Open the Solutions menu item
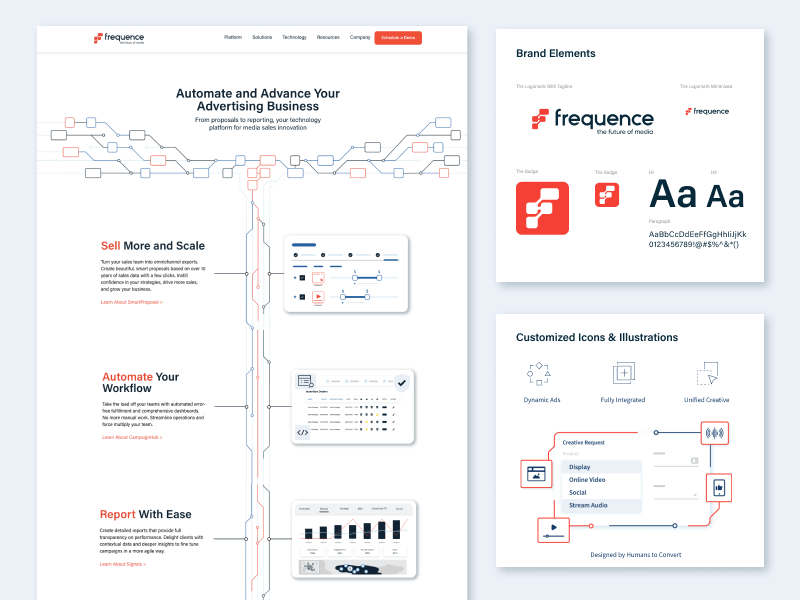 (x=262, y=37)
